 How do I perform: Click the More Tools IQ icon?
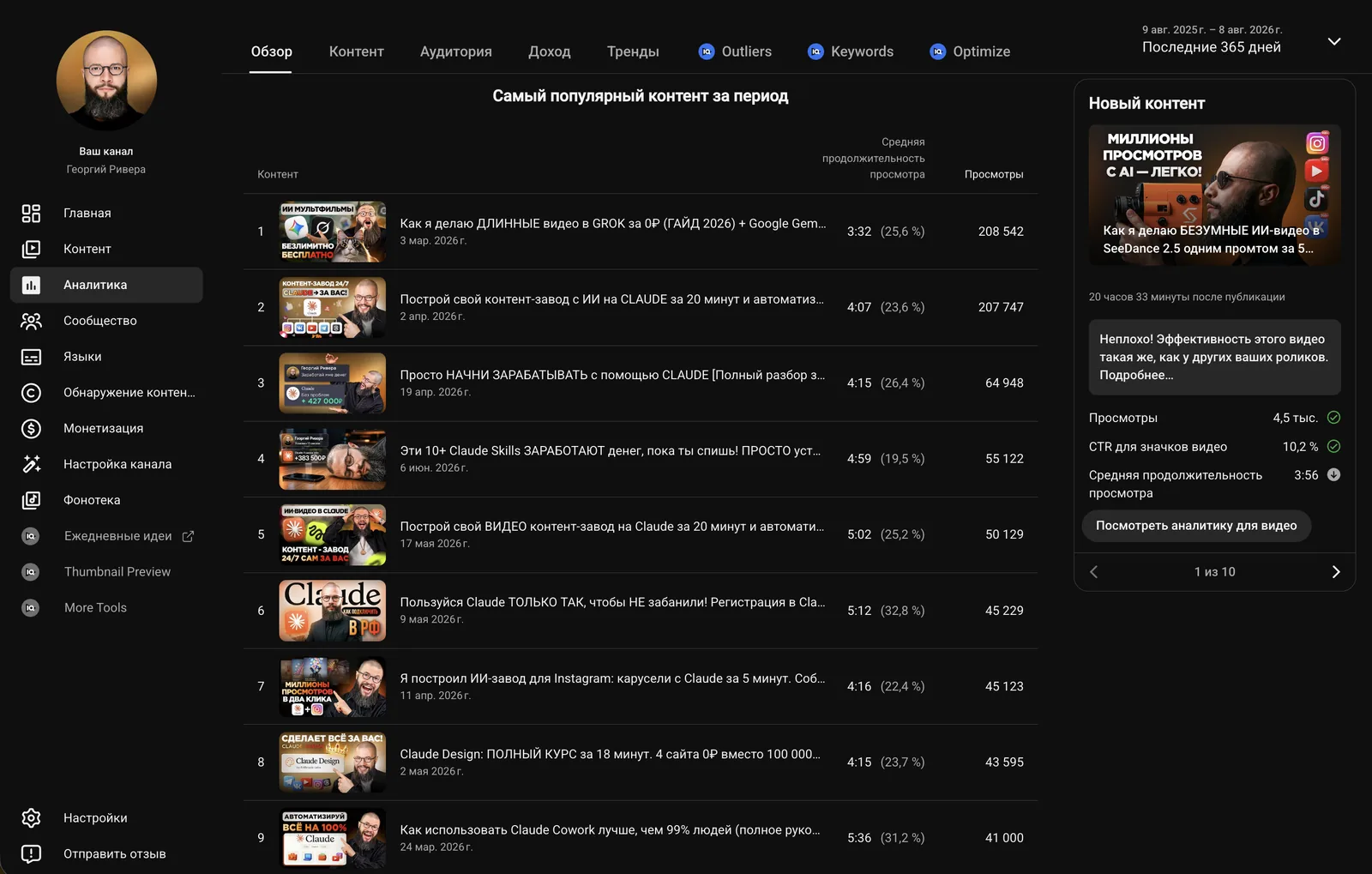[x=31, y=608]
